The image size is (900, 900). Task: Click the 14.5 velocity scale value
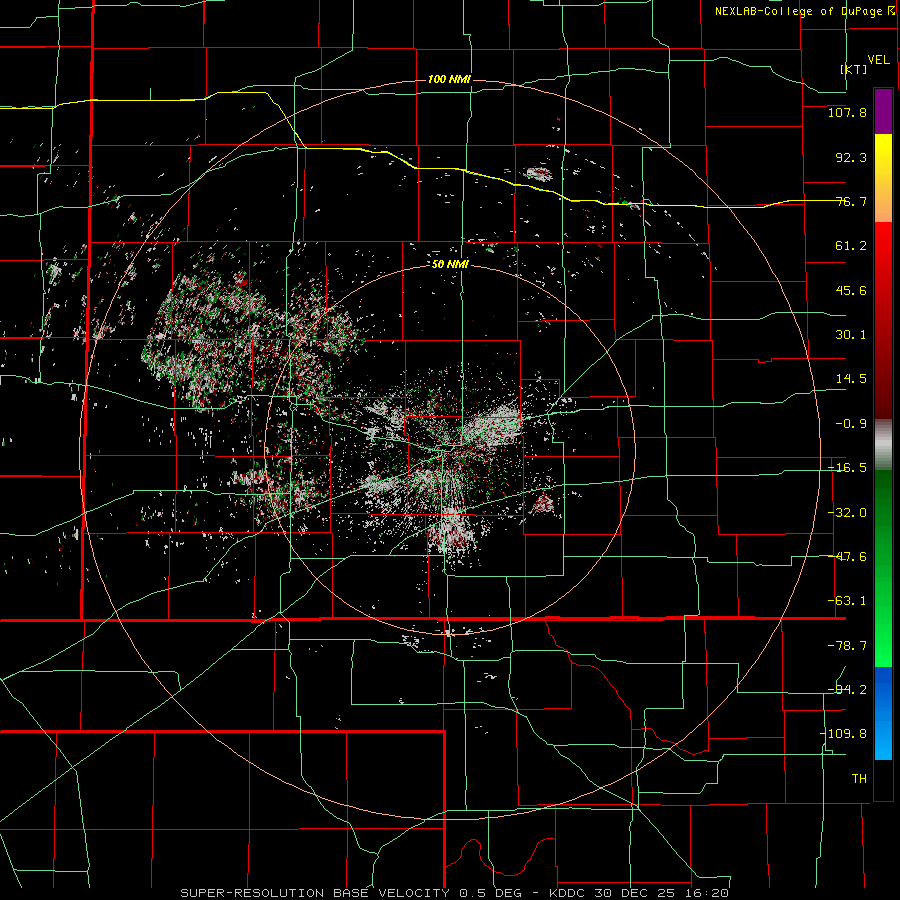[x=851, y=379]
